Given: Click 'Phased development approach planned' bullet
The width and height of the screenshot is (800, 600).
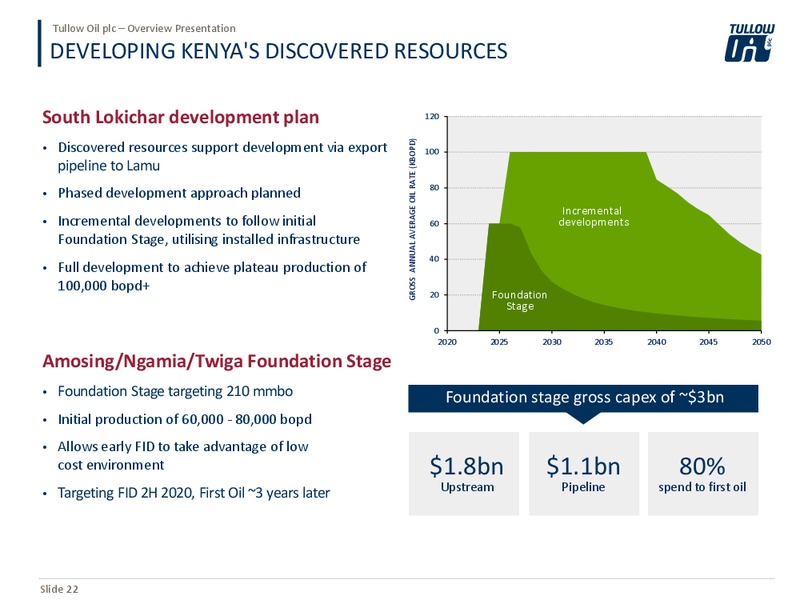Looking at the screenshot, I should point(179,193).
